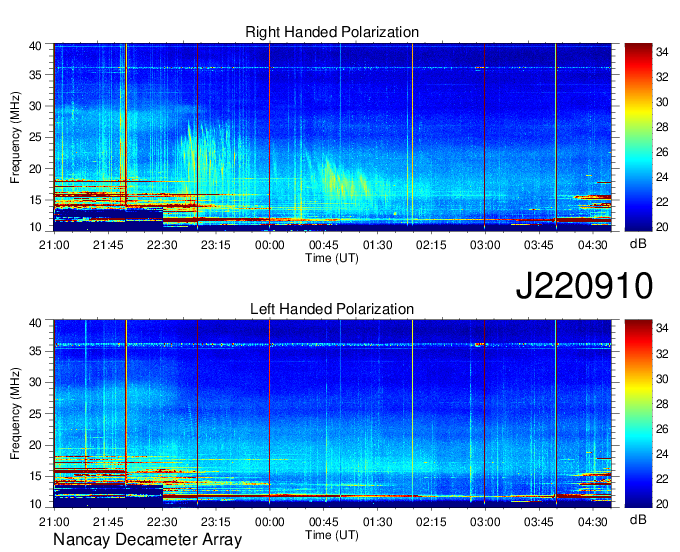680x552 pixels.
Task: Pick the 22:30 time tick on Left Handed plot
Action: pos(162,522)
